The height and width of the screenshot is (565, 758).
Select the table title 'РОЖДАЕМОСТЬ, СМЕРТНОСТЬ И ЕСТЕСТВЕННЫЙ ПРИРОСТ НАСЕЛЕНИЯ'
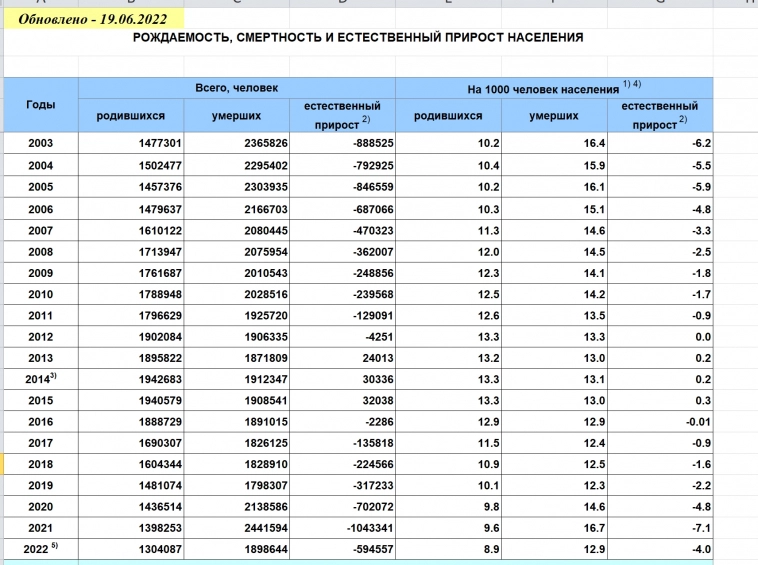tap(358, 38)
